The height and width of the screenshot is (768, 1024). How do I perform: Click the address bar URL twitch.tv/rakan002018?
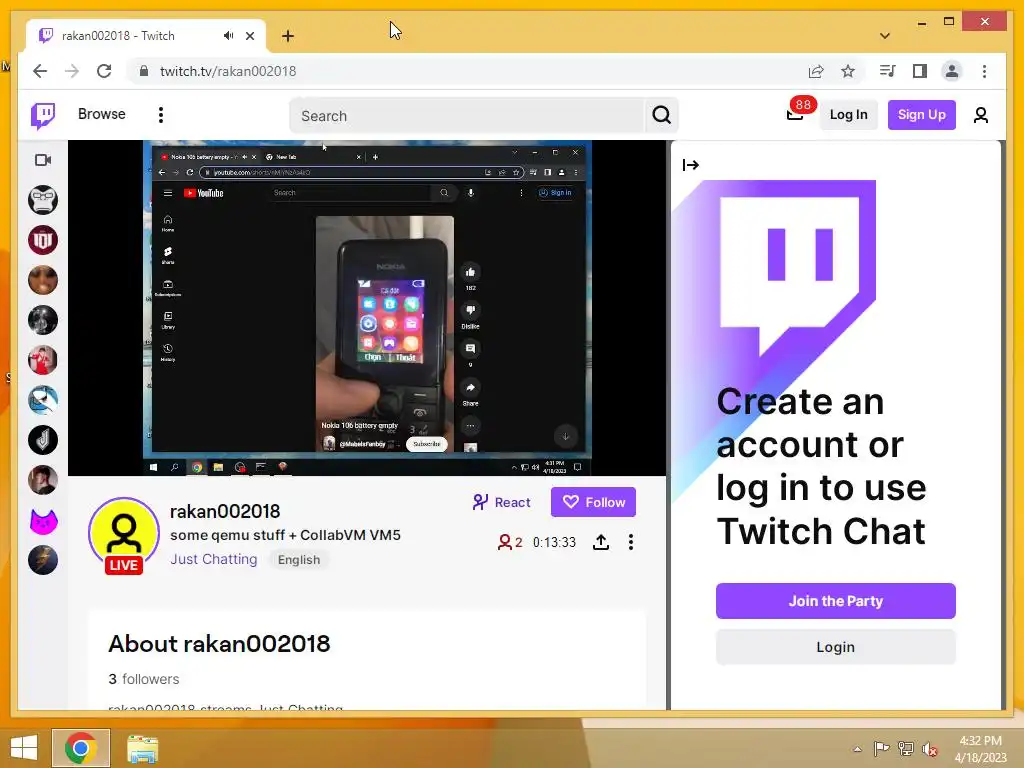(228, 71)
